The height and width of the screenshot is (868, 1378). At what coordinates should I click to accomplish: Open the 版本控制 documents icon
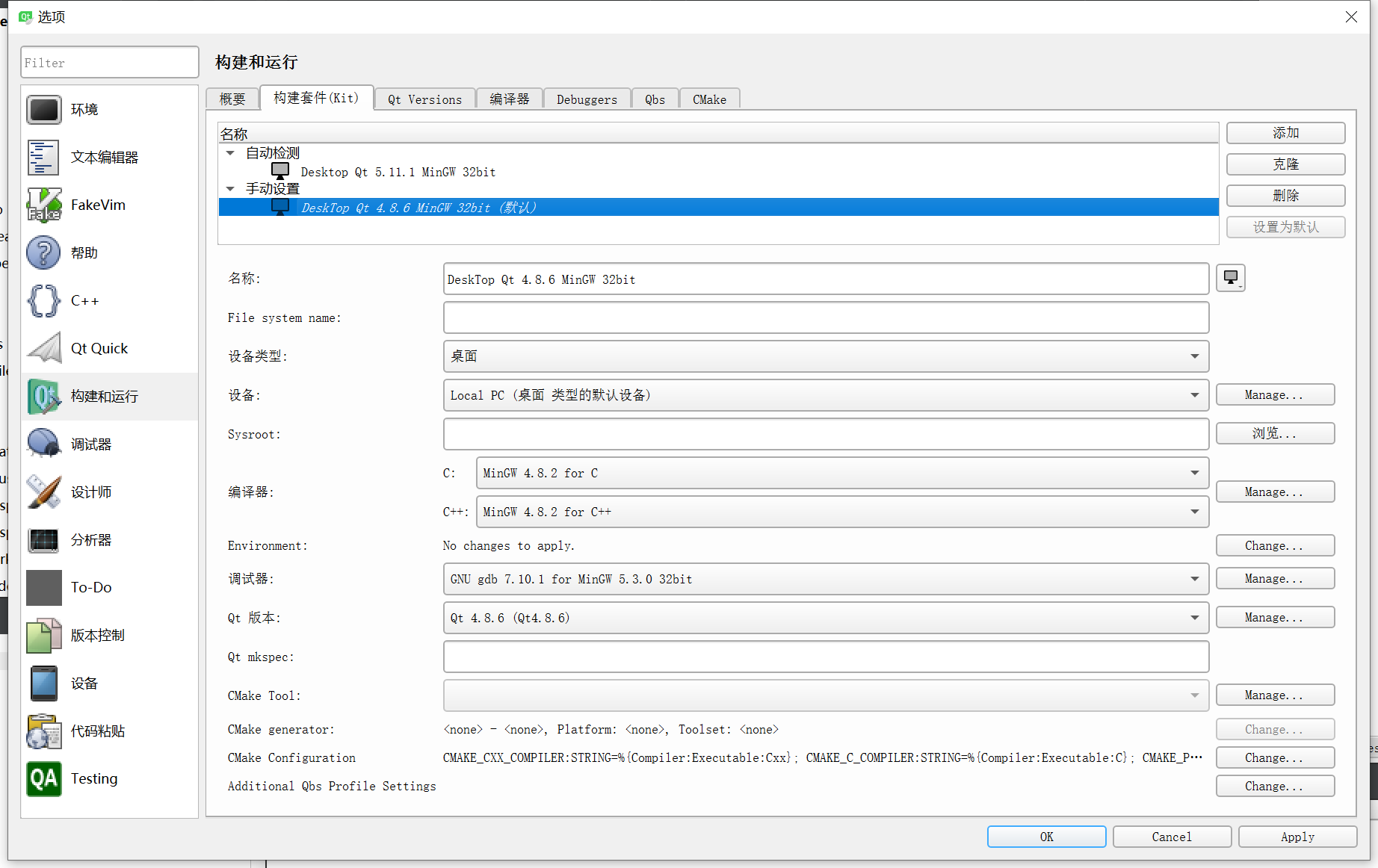coord(43,636)
